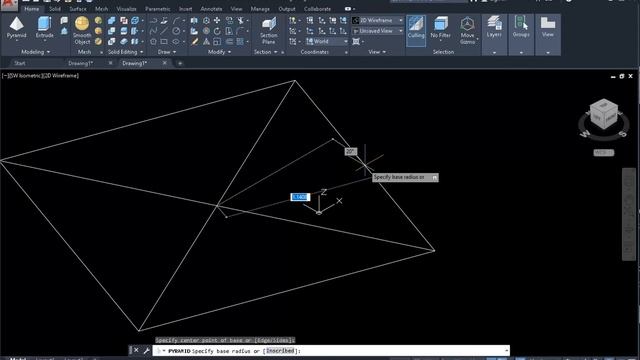The image size is (640, 360).
Task: Select the Pyramid modeling tool
Action: (16, 28)
